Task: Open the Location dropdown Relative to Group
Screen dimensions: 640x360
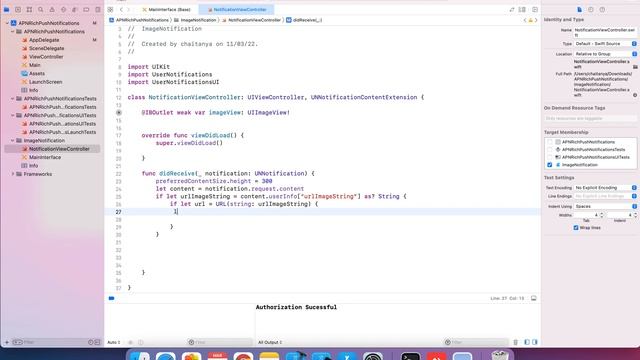Action: pos(605,54)
